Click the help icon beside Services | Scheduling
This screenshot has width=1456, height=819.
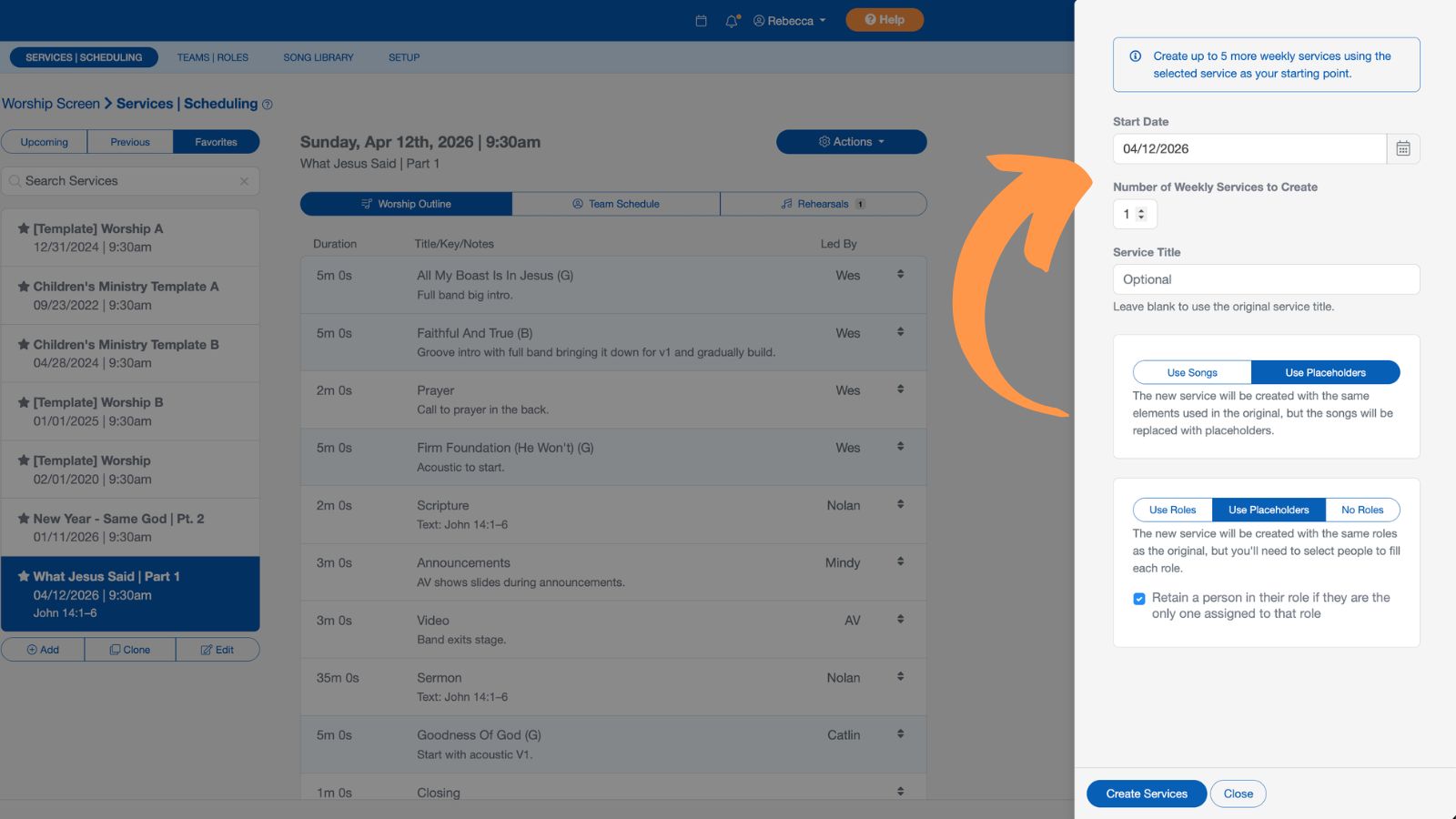(268, 105)
